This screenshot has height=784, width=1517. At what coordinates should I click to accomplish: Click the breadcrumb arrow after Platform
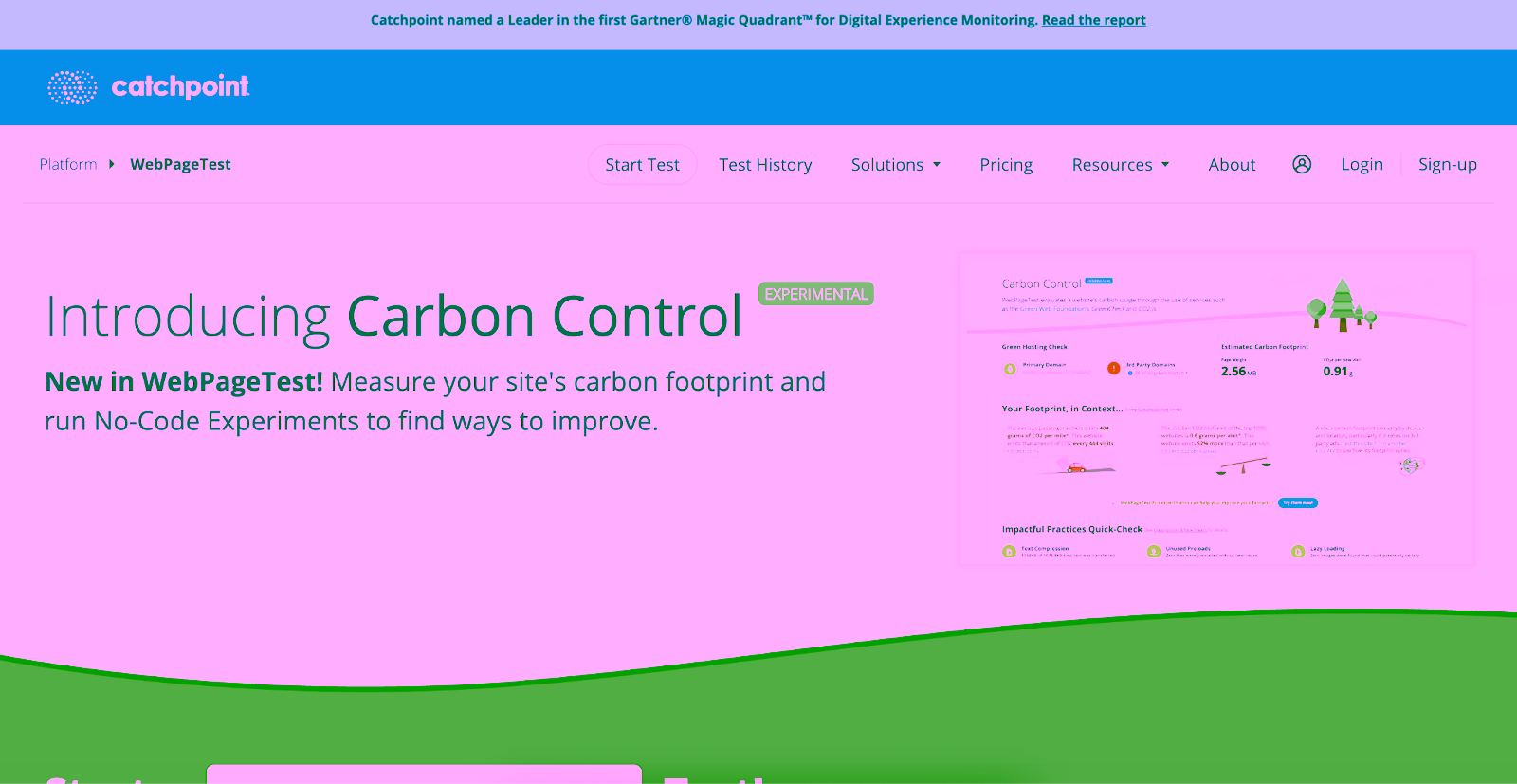112,164
